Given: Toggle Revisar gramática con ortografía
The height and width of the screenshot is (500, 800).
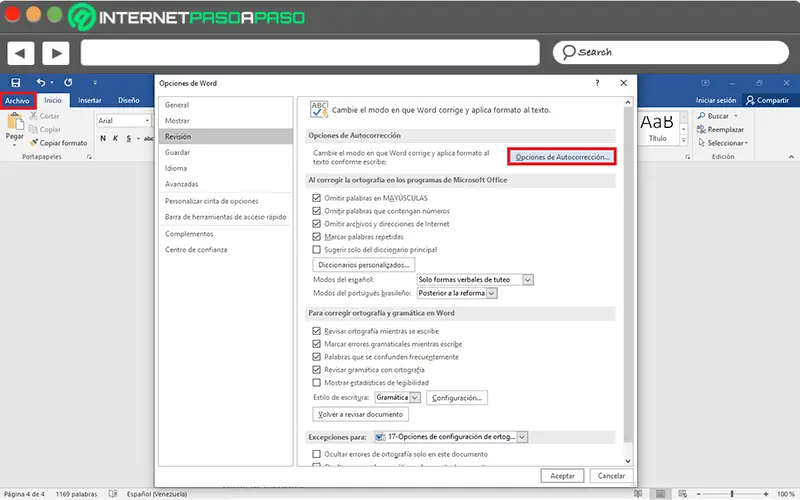Looking at the screenshot, I should click(316, 370).
